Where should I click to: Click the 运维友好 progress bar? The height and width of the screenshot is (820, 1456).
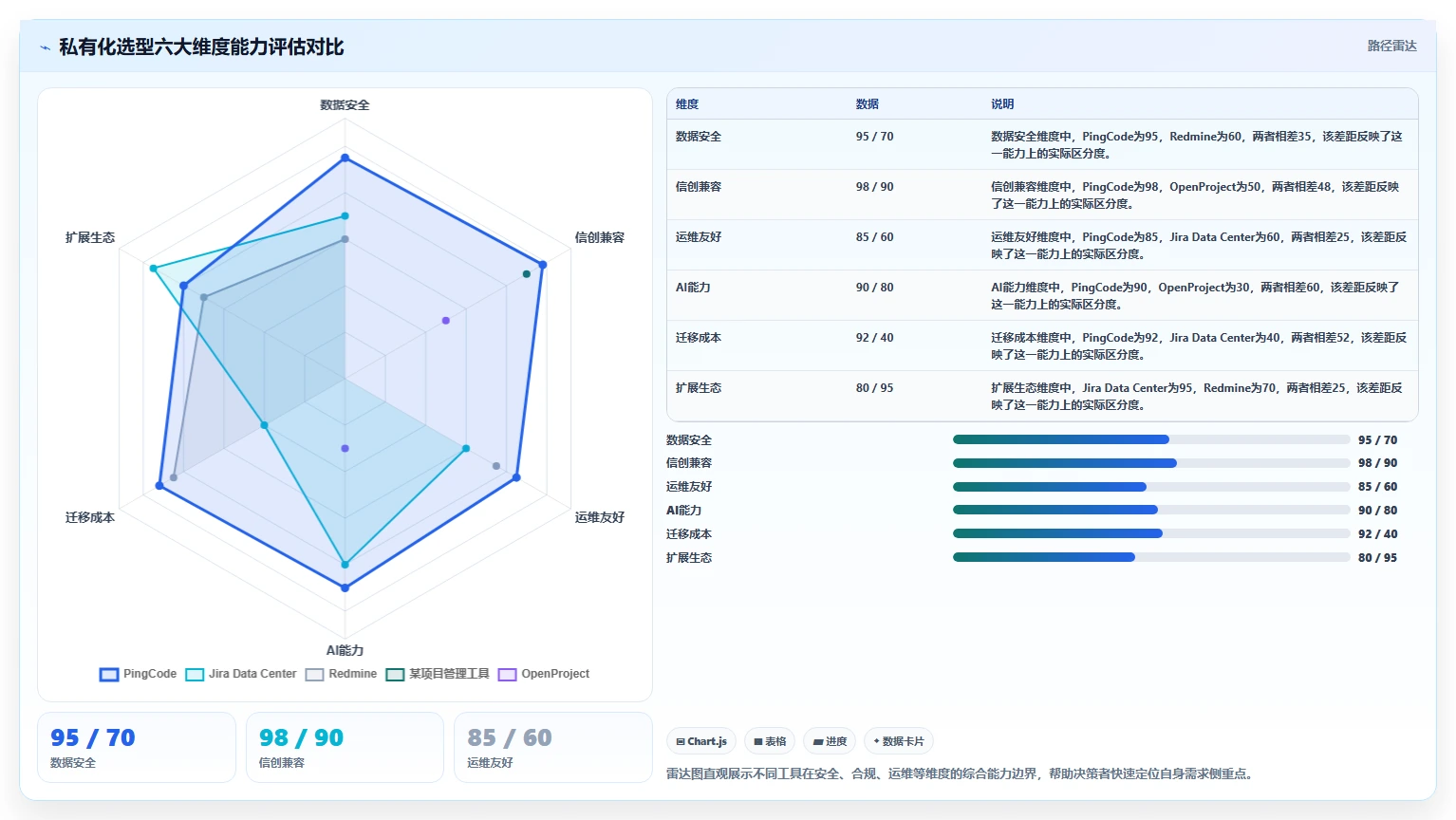point(1151,487)
